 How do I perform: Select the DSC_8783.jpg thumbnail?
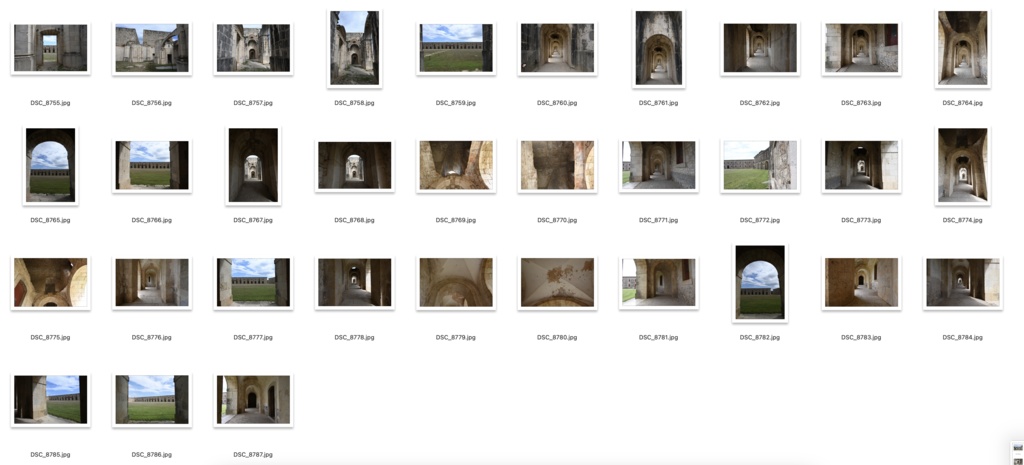pyautogui.click(x=861, y=282)
